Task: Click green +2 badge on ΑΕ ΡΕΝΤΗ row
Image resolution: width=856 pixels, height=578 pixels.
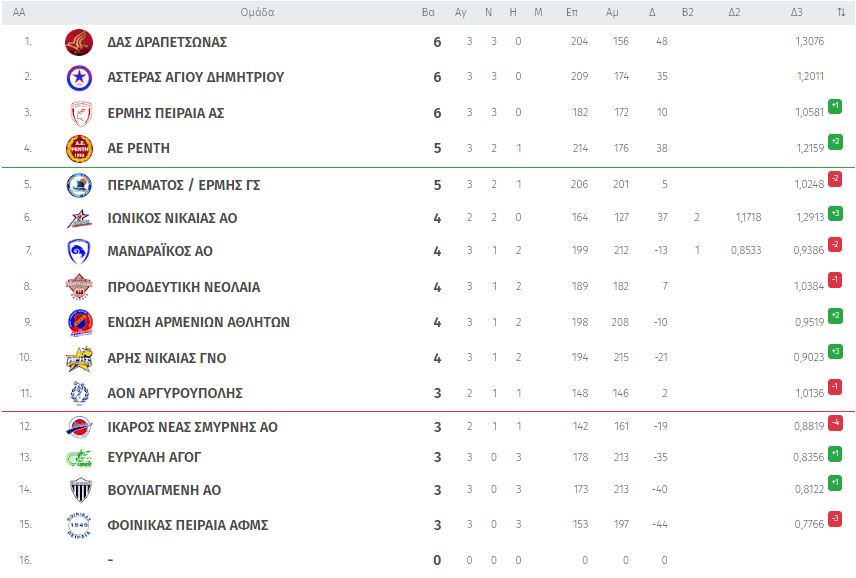Action: click(835, 141)
